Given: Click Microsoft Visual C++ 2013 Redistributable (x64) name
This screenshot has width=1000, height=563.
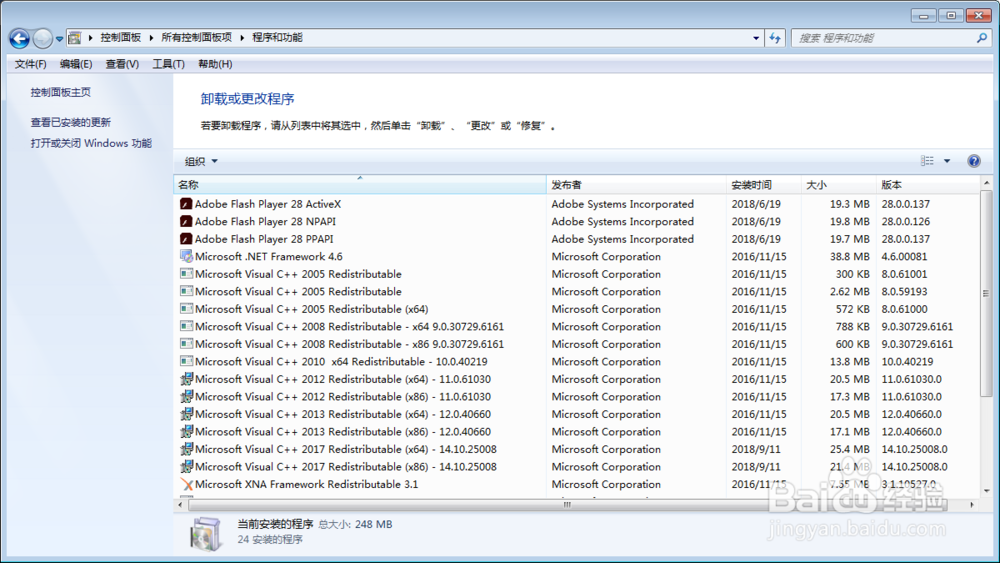Looking at the screenshot, I should click(343, 414).
